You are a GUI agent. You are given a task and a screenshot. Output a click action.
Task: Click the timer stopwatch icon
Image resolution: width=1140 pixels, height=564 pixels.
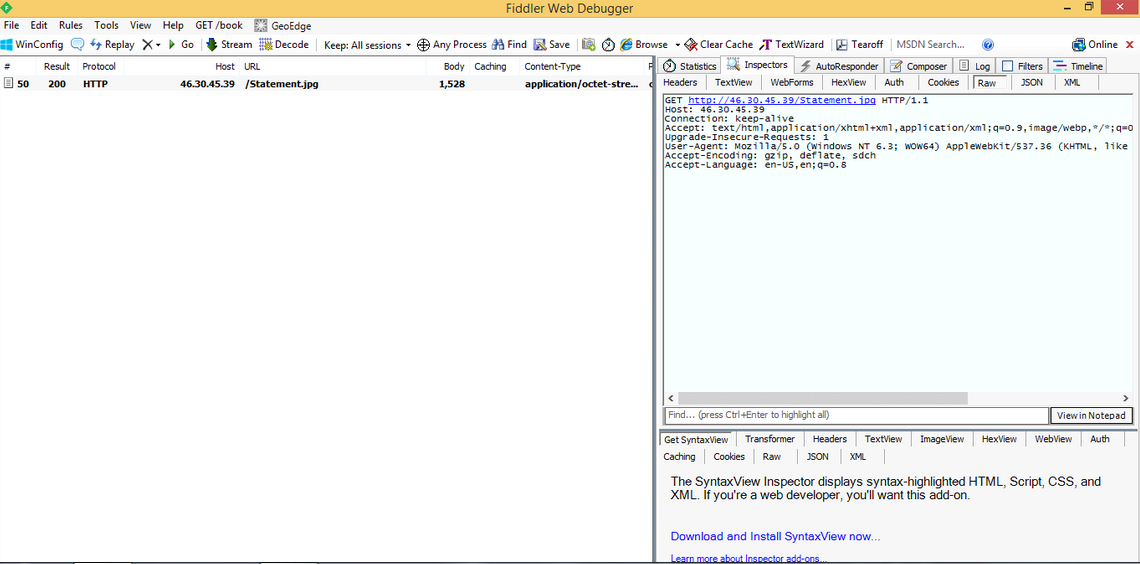point(608,45)
